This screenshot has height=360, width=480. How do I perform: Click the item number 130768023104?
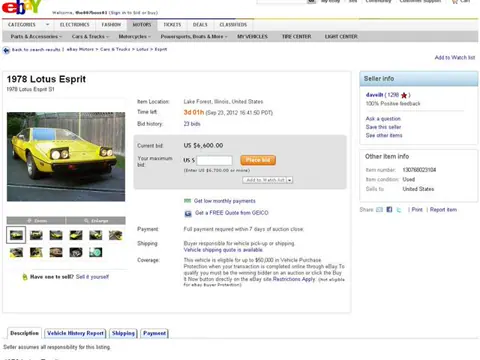point(419,170)
